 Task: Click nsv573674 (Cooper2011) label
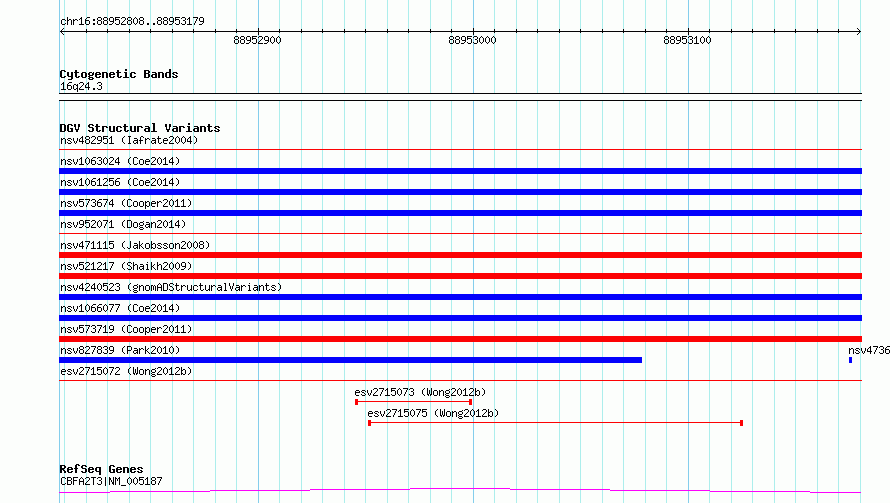(126, 203)
